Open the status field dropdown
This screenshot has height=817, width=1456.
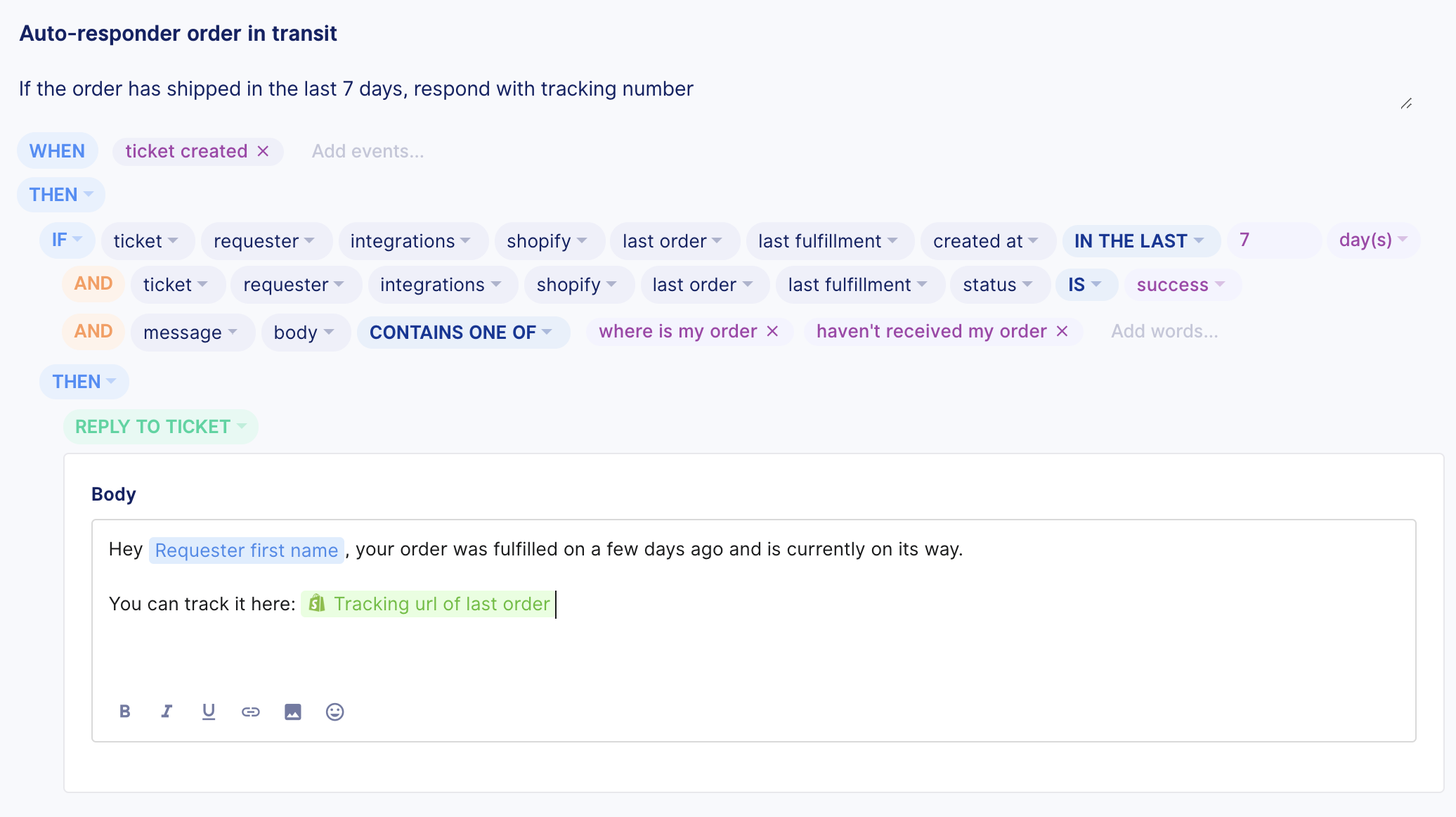(999, 285)
